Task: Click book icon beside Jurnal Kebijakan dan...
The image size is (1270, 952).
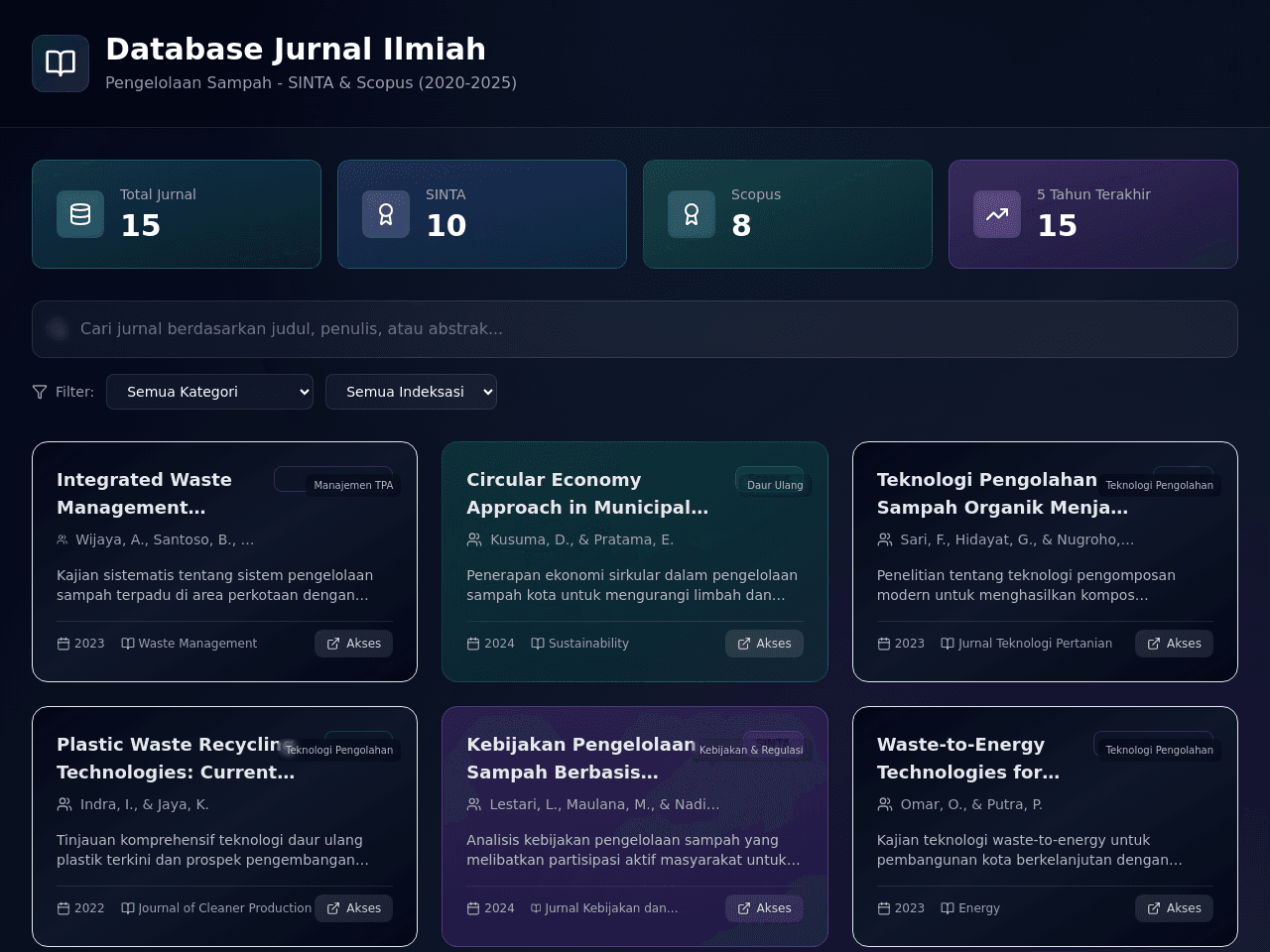Action: pyautogui.click(x=537, y=908)
